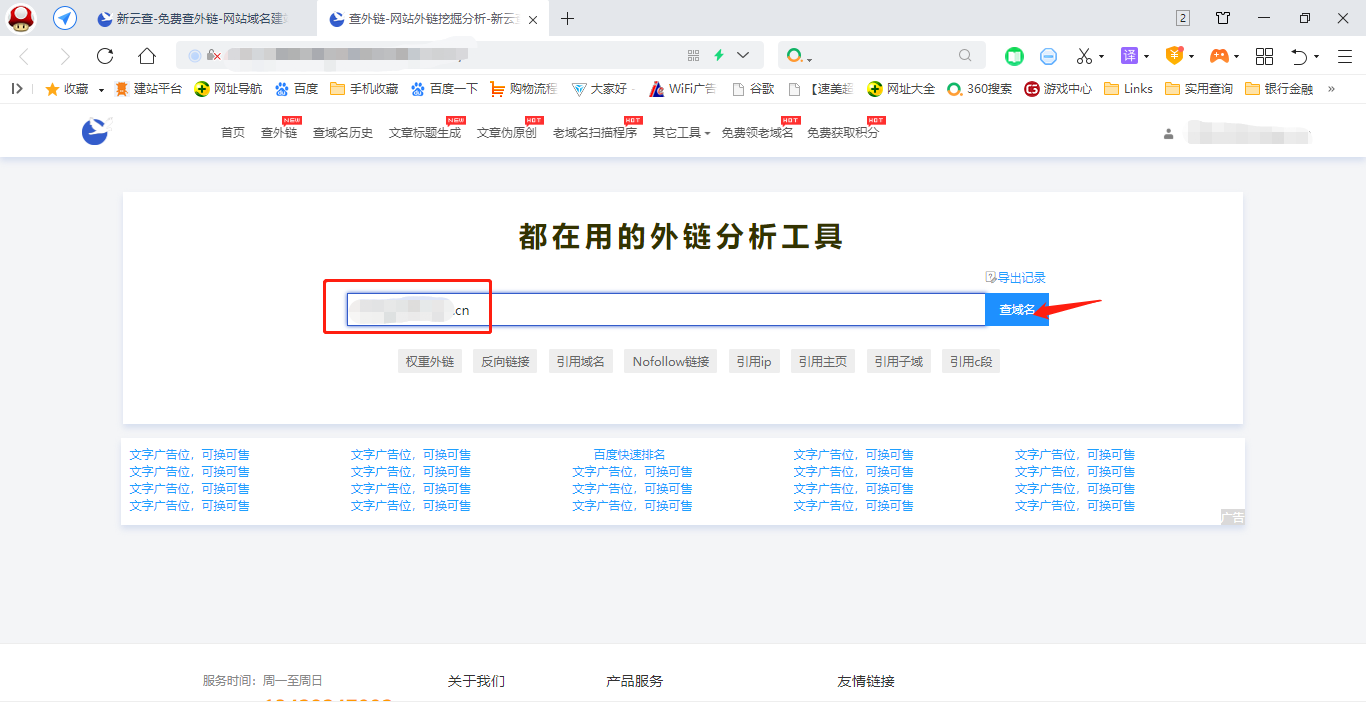Click the reading mode green book icon
The width and height of the screenshot is (1366, 703).
(1014, 56)
